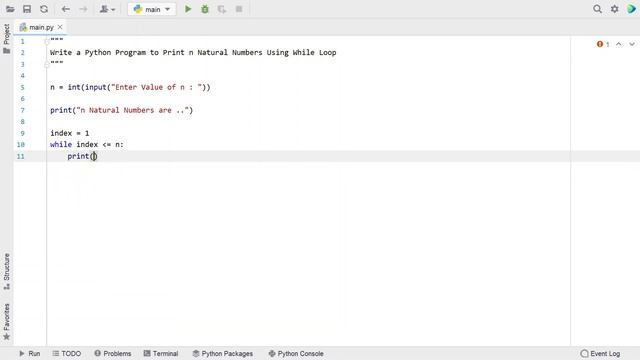Open file using the folder icon

click(10, 9)
